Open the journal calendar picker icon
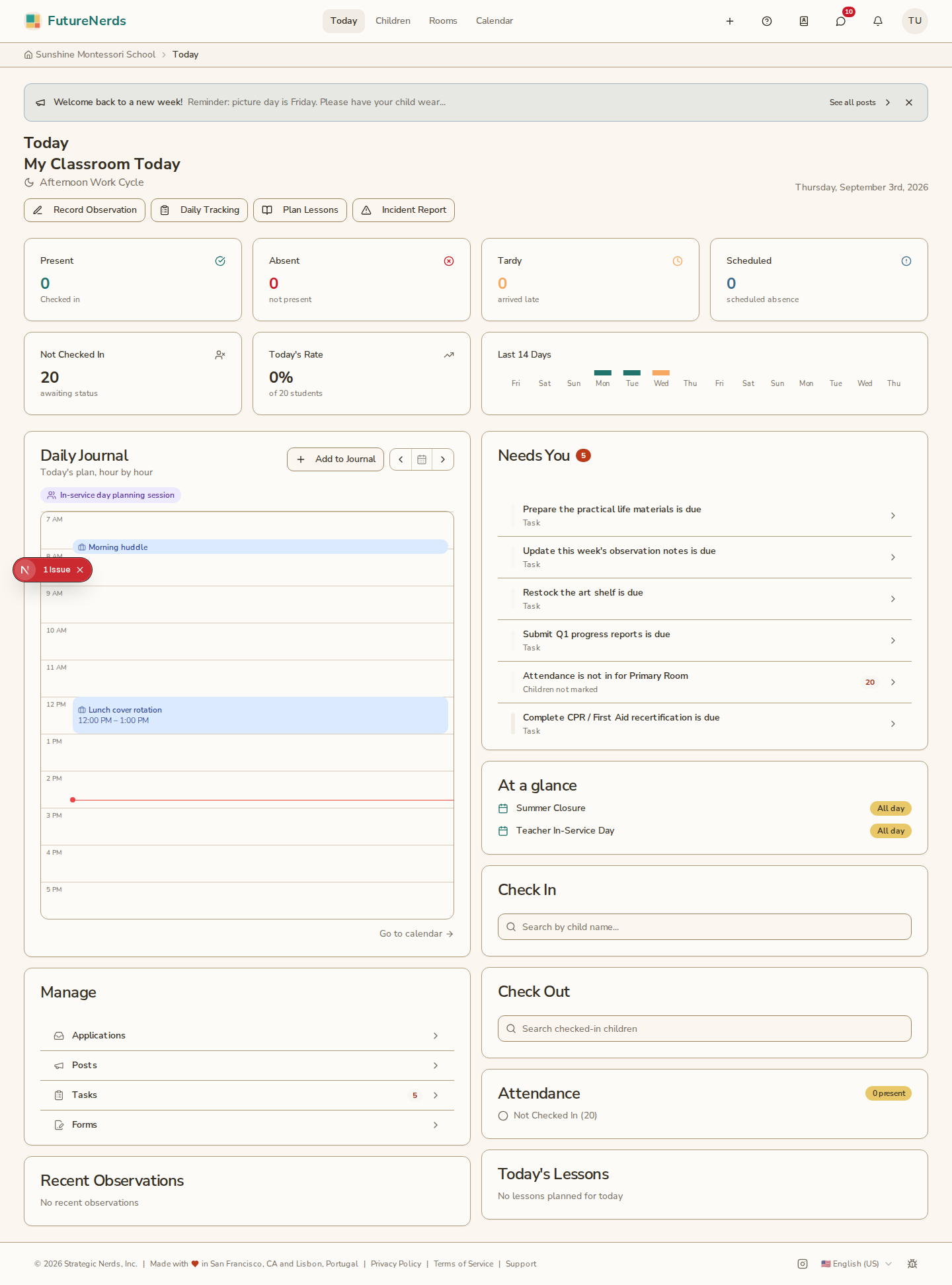Image resolution: width=952 pixels, height=1285 pixels. point(422,459)
